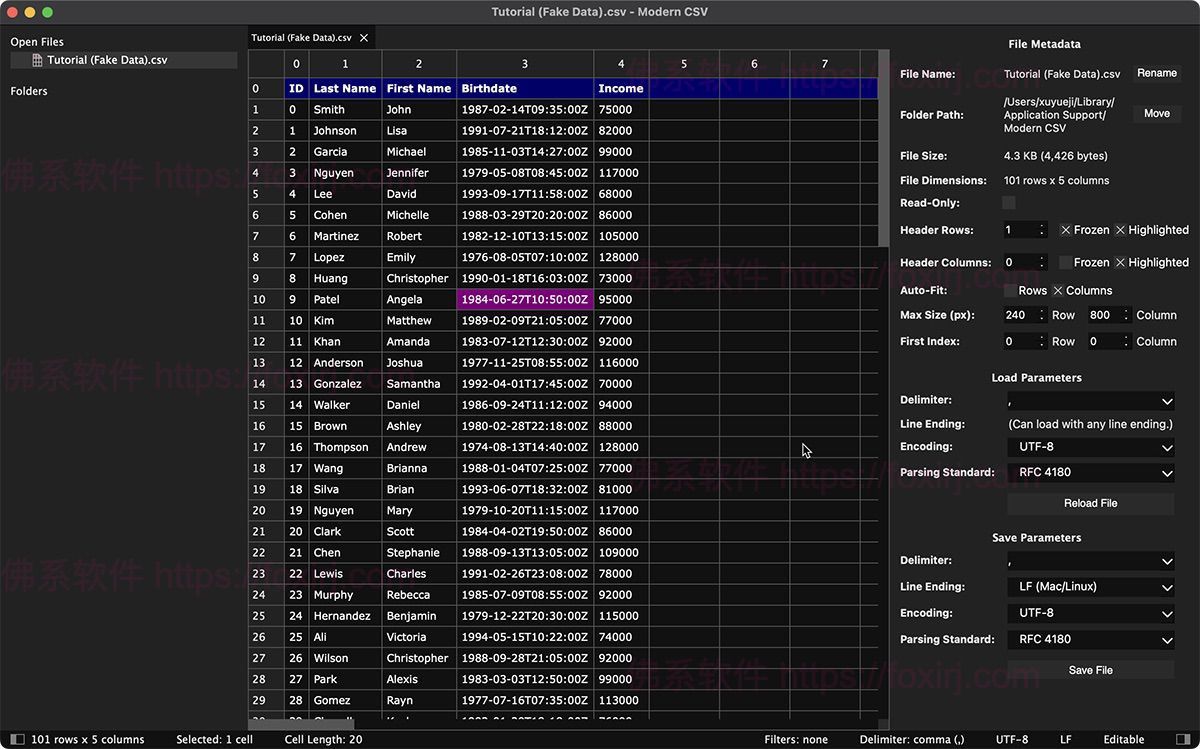Open the Parsing Standard dropdown under Load Parameters
The width and height of the screenshot is (1200, 749).
pos(1090,471)
